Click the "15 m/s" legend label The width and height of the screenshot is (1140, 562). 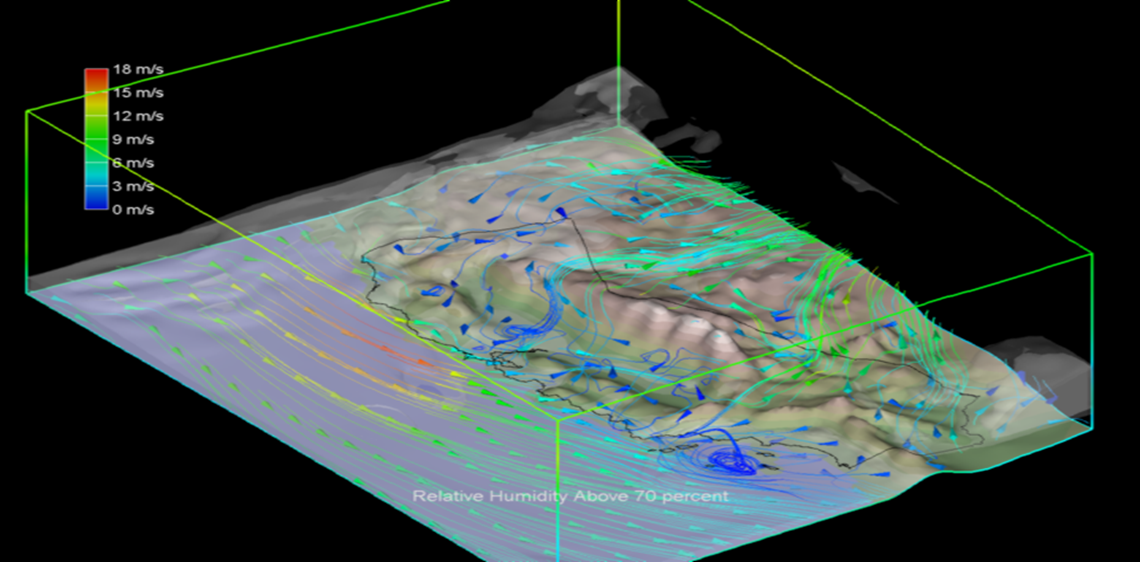point(138,93)
